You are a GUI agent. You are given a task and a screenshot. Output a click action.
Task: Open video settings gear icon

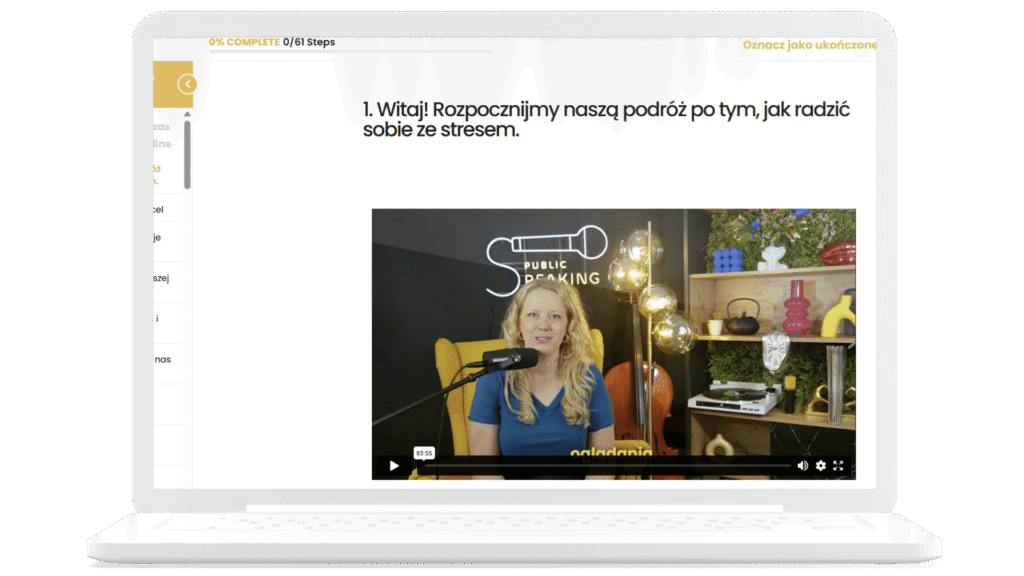[x=821, y=466]
